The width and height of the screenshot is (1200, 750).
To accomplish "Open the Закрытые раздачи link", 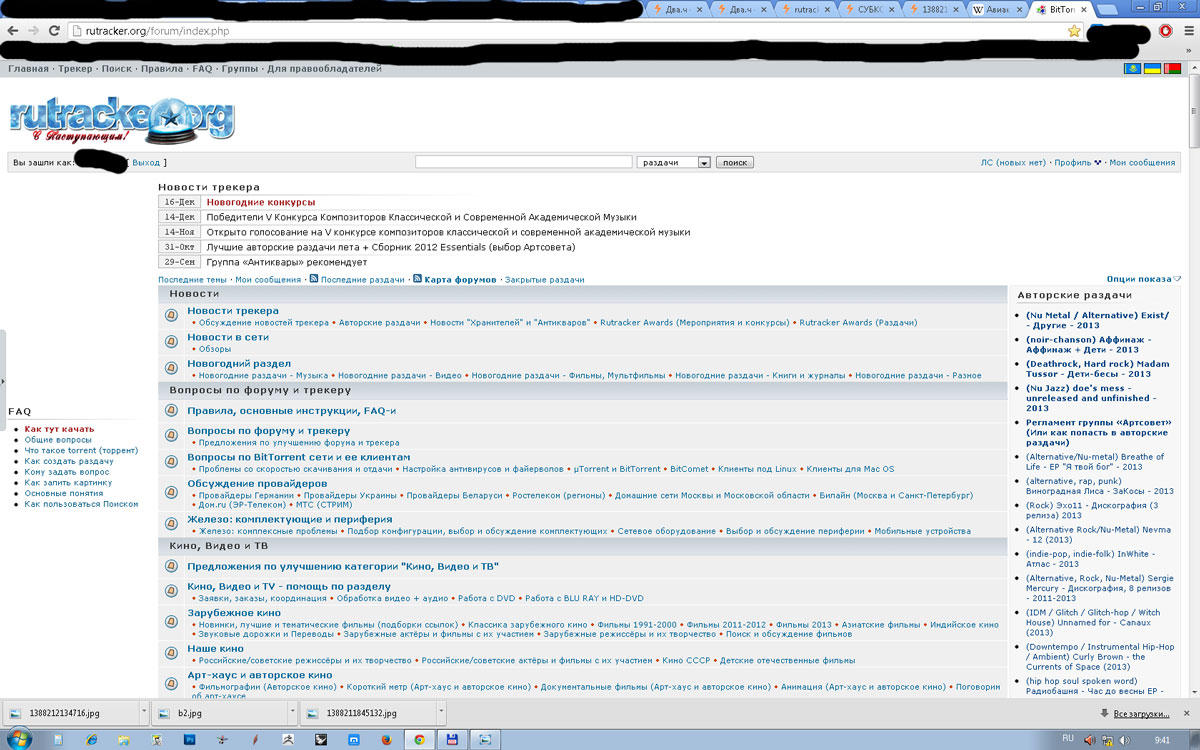I will tap(545, 279).
